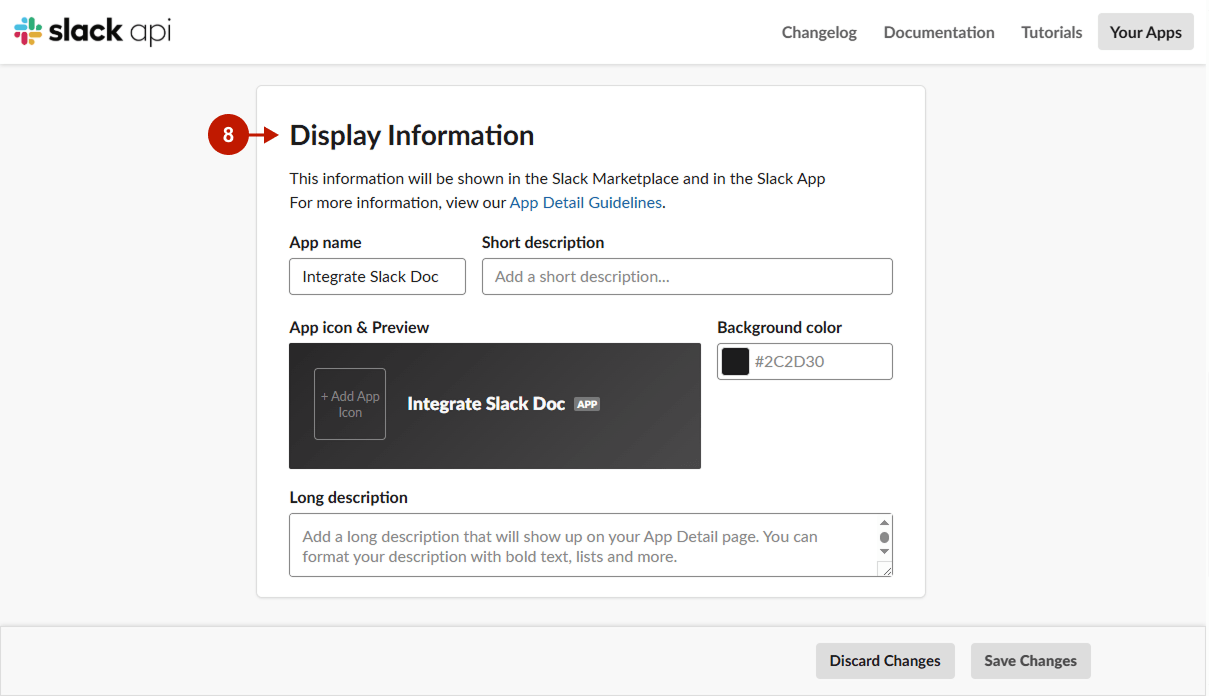This screenshot has height=696, width=1209.
Task: Click the APP badge in preview
Action: tap(587, 404)
